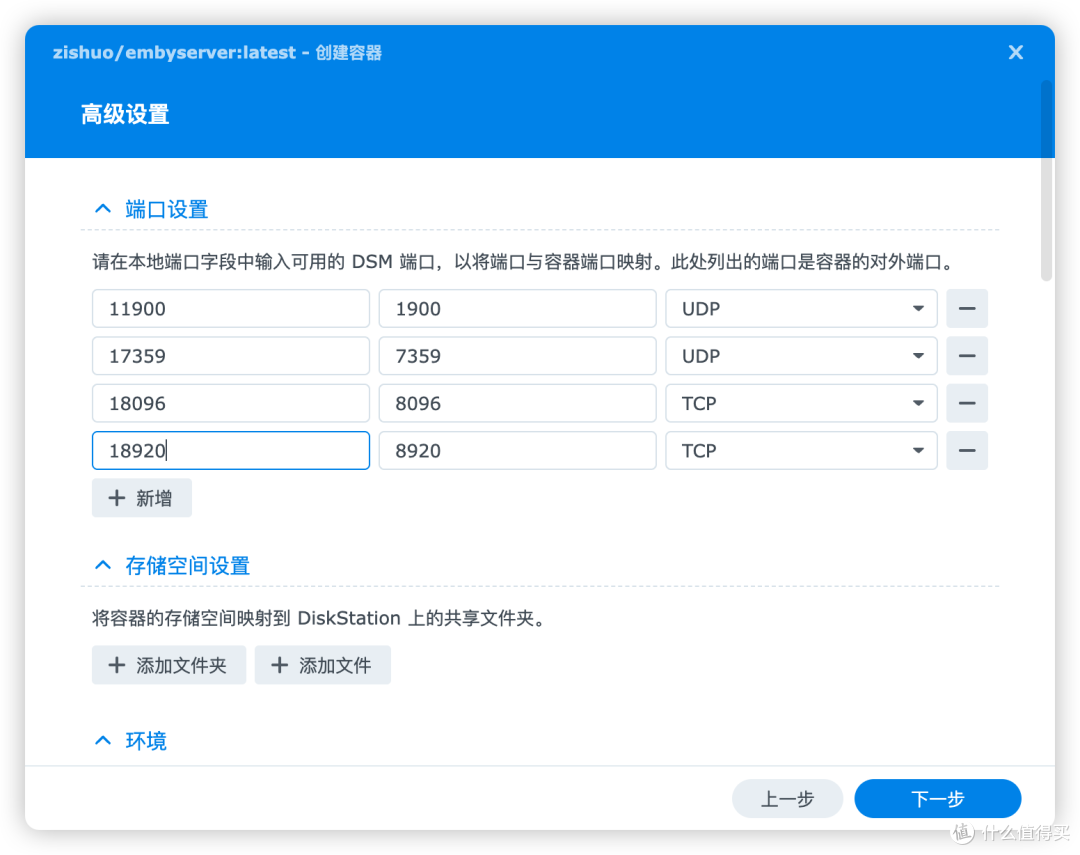1080x855 pixels.
Task: Click the plus icon on 新增 button
Action: coord(117,497)
